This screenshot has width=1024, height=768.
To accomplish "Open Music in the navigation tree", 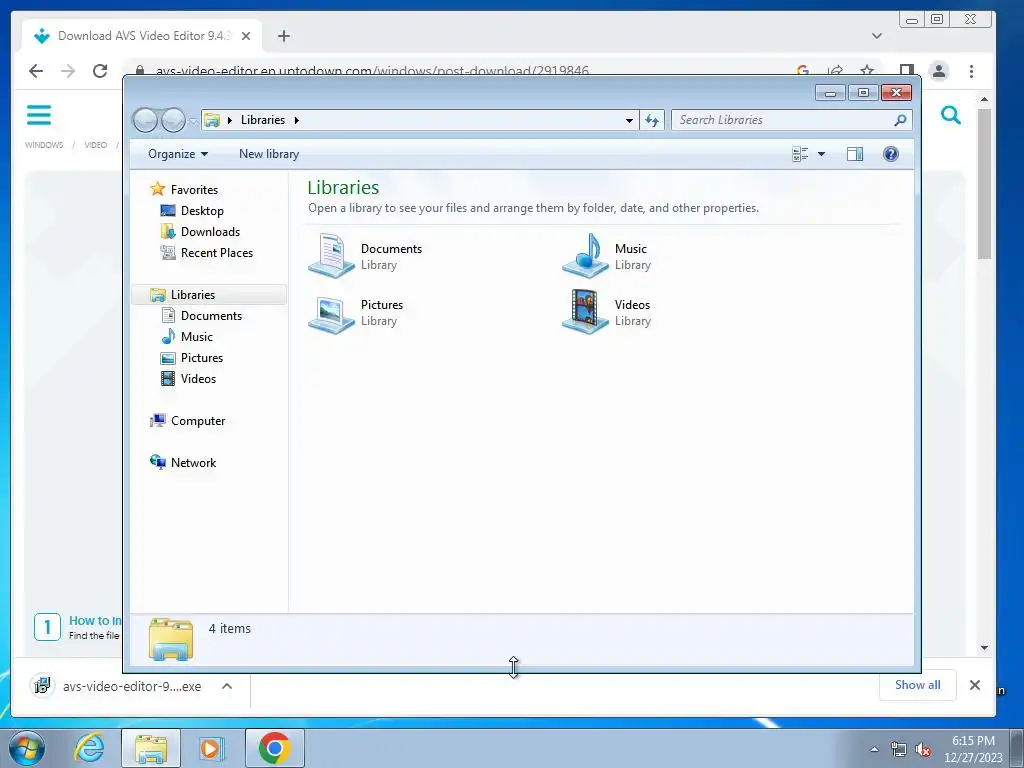I will coord(197,336).
